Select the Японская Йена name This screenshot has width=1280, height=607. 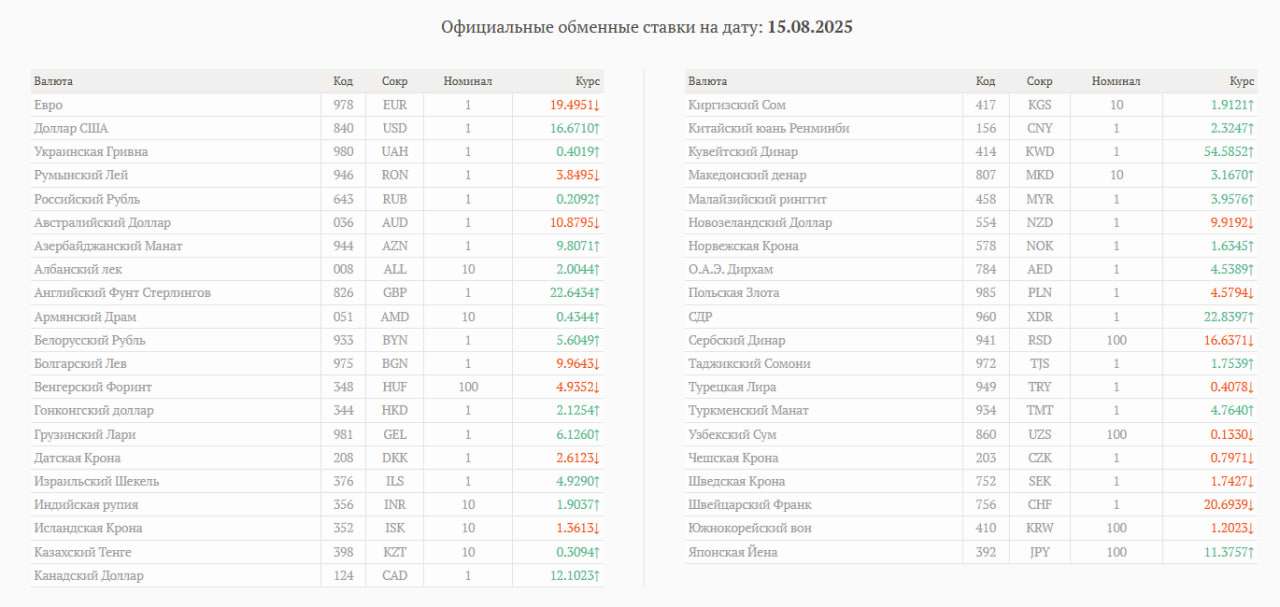[732, 552]
